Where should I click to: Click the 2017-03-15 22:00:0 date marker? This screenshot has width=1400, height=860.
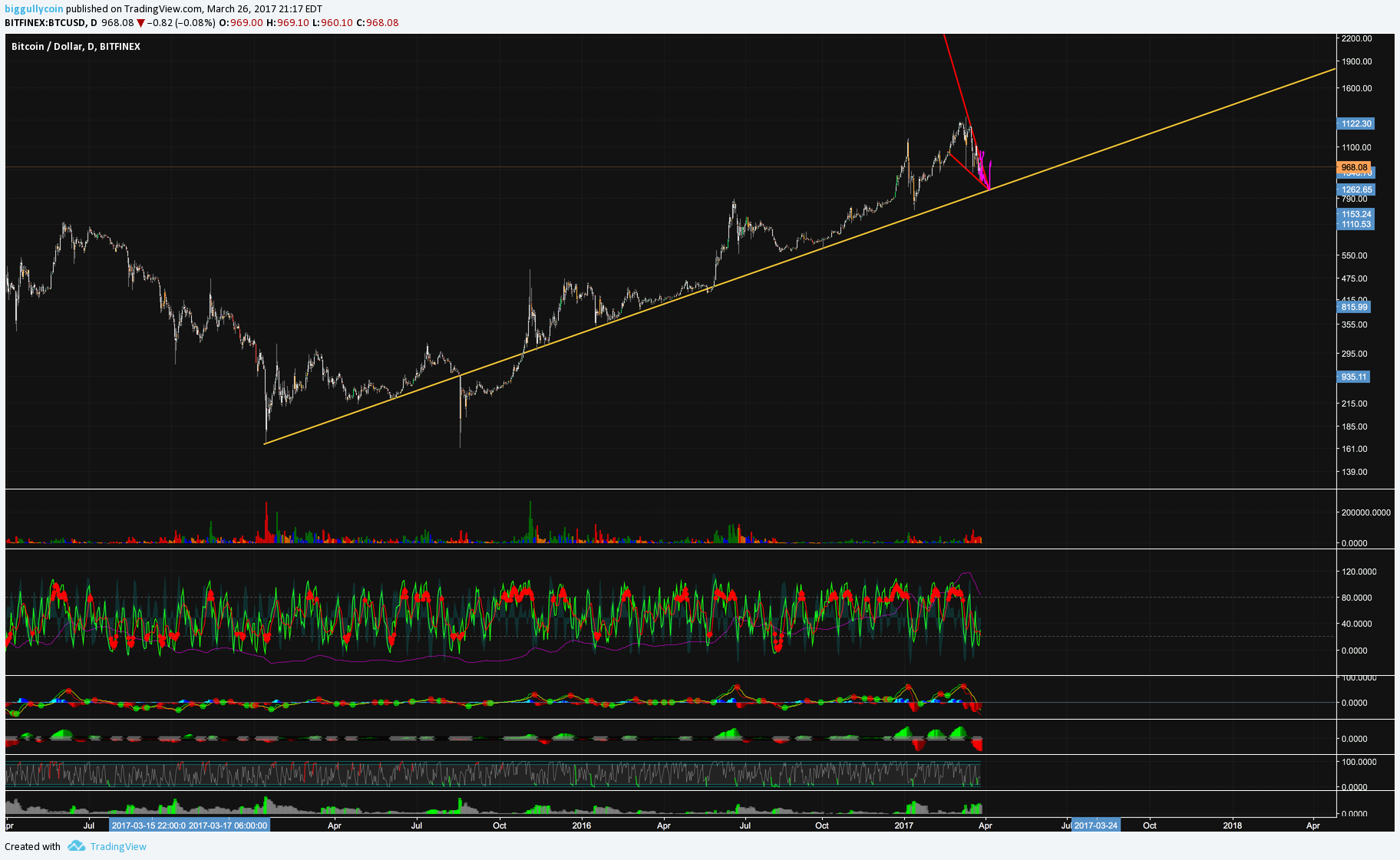pos(147,825)
